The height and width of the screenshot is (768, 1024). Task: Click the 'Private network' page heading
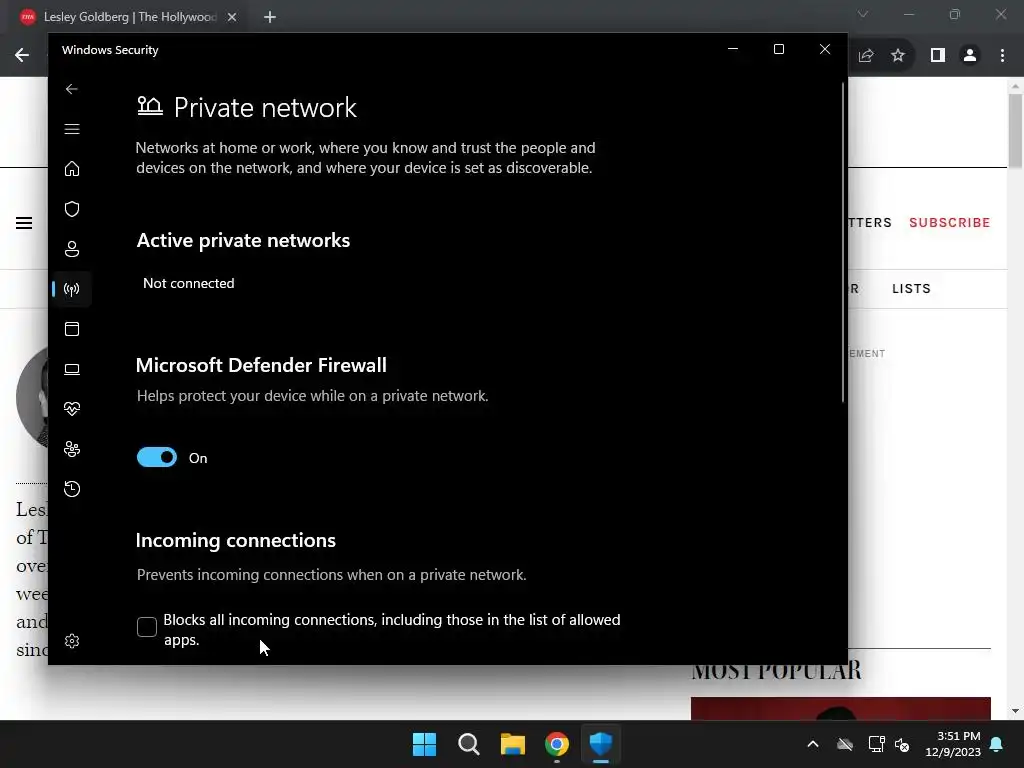coord(265,107)
